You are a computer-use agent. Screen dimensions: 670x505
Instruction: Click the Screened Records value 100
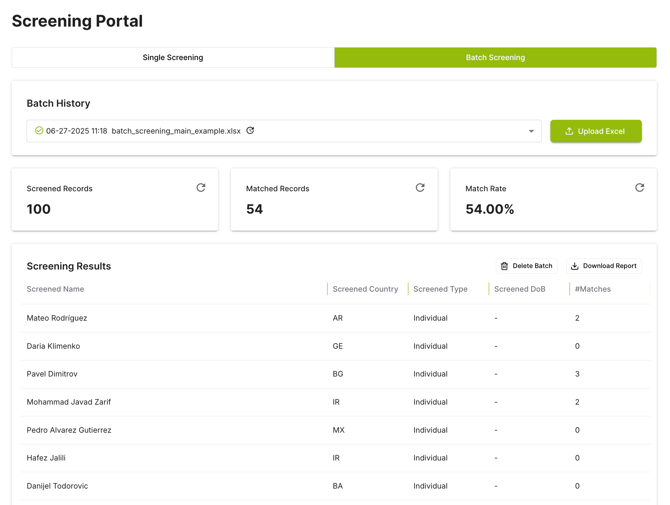point(38,209)
